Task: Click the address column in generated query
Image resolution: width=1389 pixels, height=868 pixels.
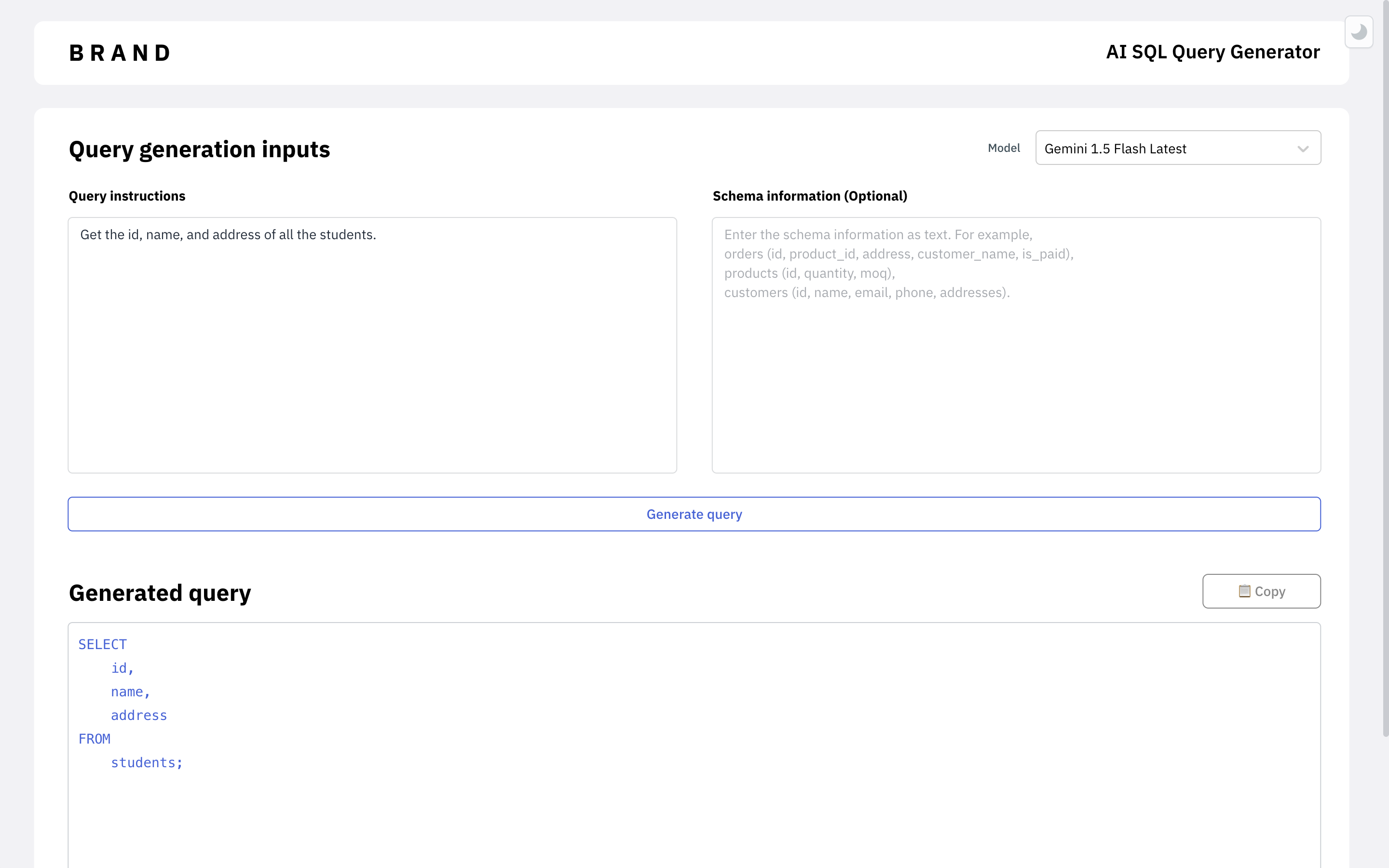Action: pyautogui.click(x=138, y=715)
